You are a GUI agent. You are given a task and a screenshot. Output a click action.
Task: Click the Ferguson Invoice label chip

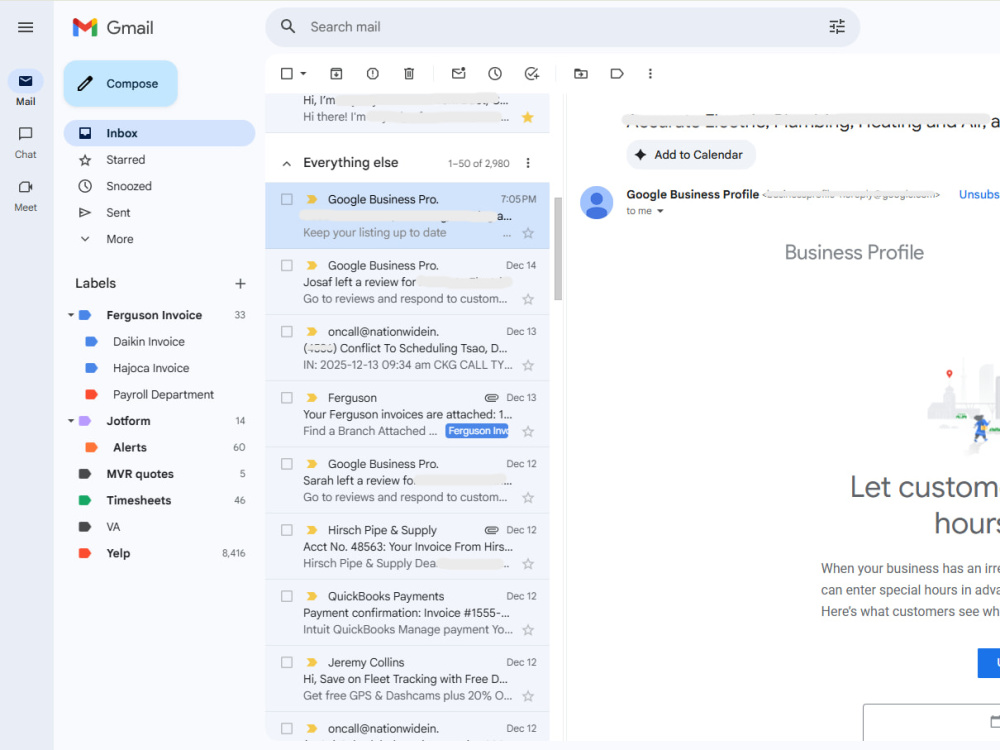coord(477,431)
